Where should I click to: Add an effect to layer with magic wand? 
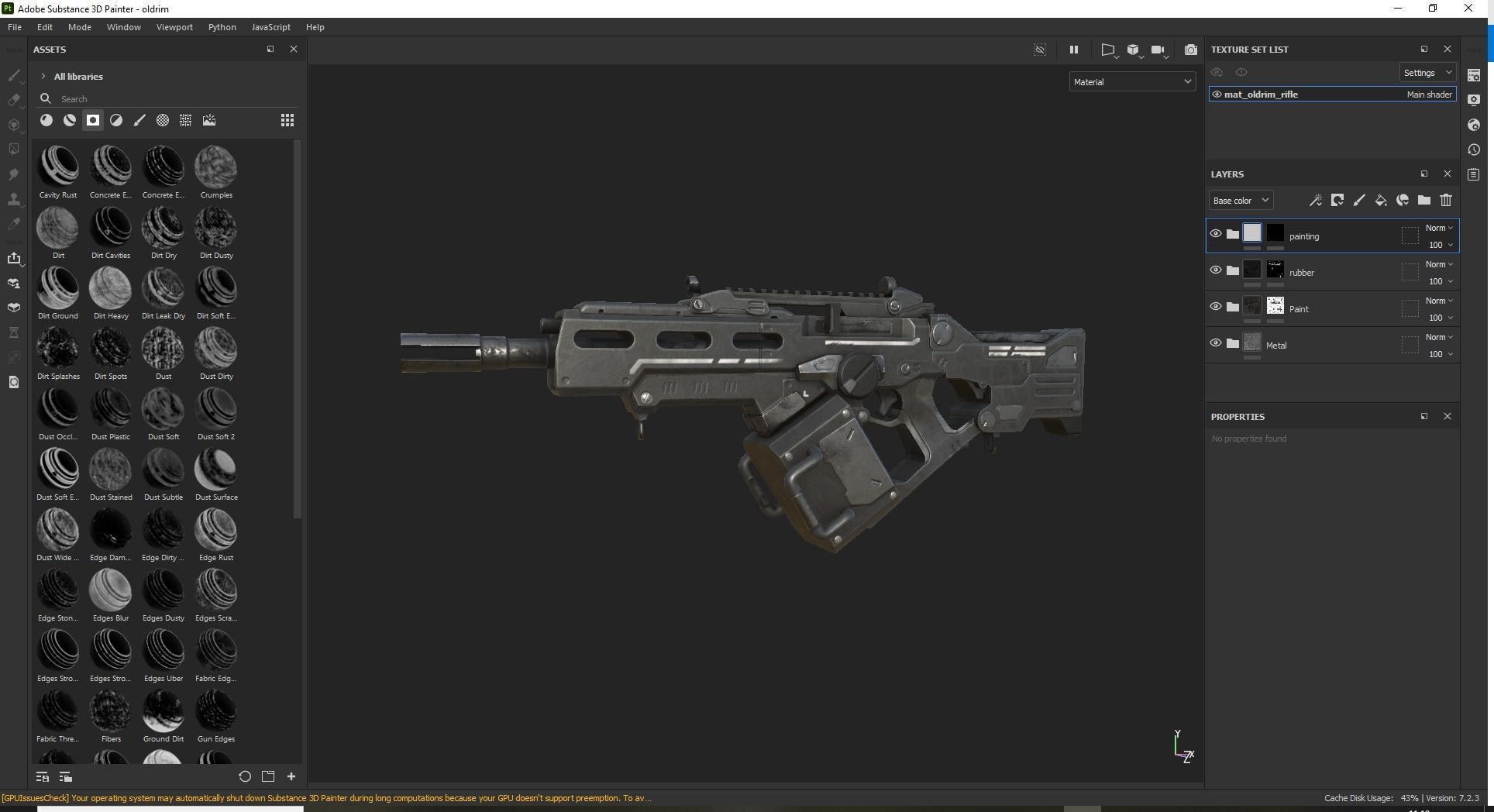coord(1315,201)
